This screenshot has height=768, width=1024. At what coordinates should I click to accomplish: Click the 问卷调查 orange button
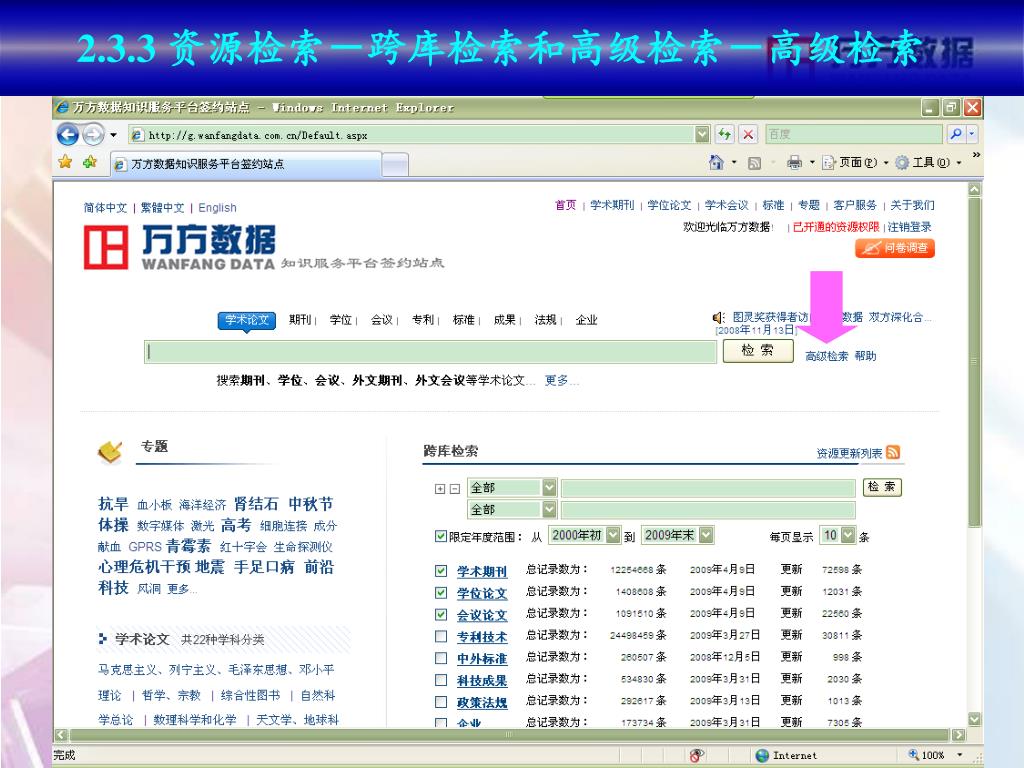point(895,248)
